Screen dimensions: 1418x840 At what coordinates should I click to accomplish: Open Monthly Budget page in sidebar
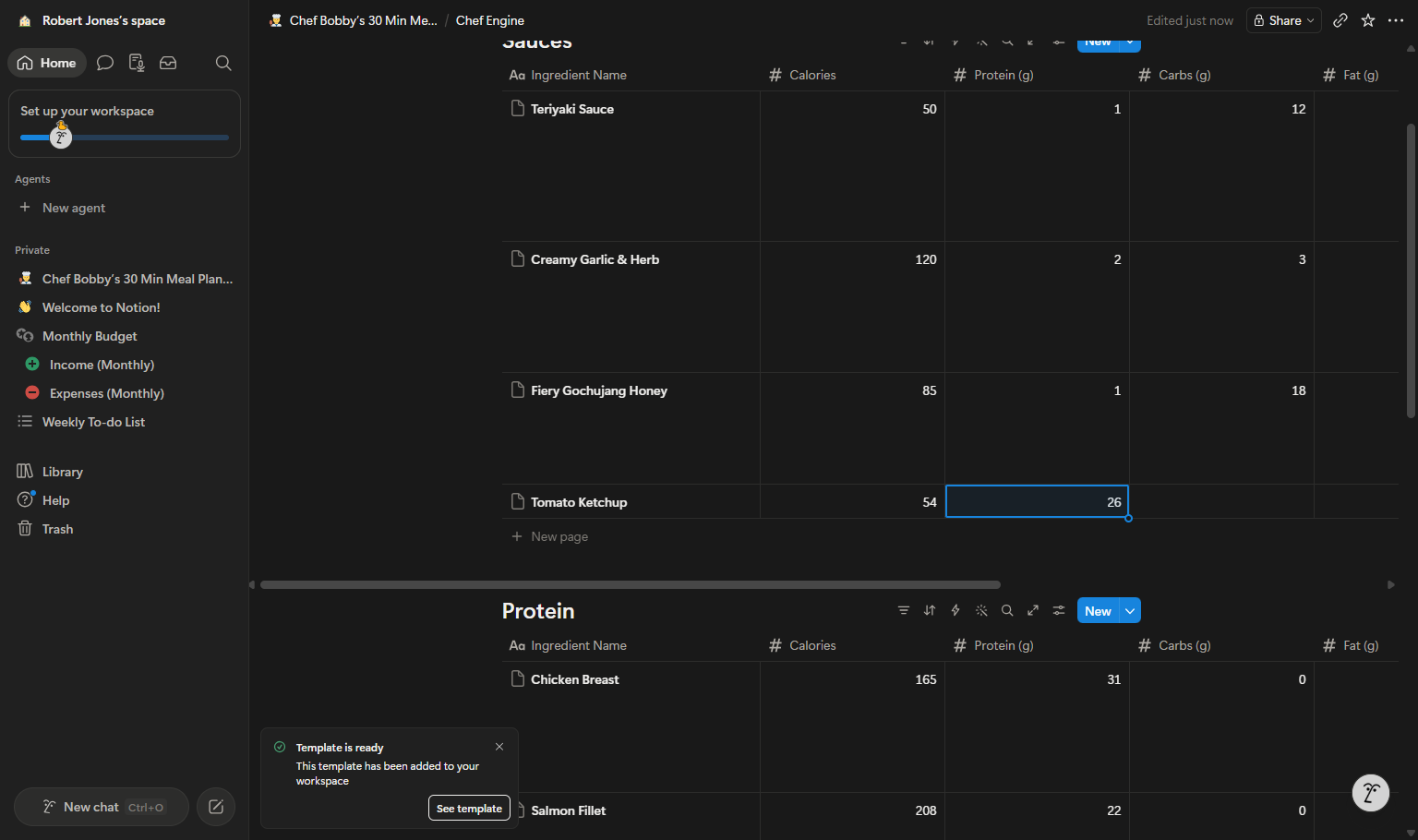click(x=125, y=336)
